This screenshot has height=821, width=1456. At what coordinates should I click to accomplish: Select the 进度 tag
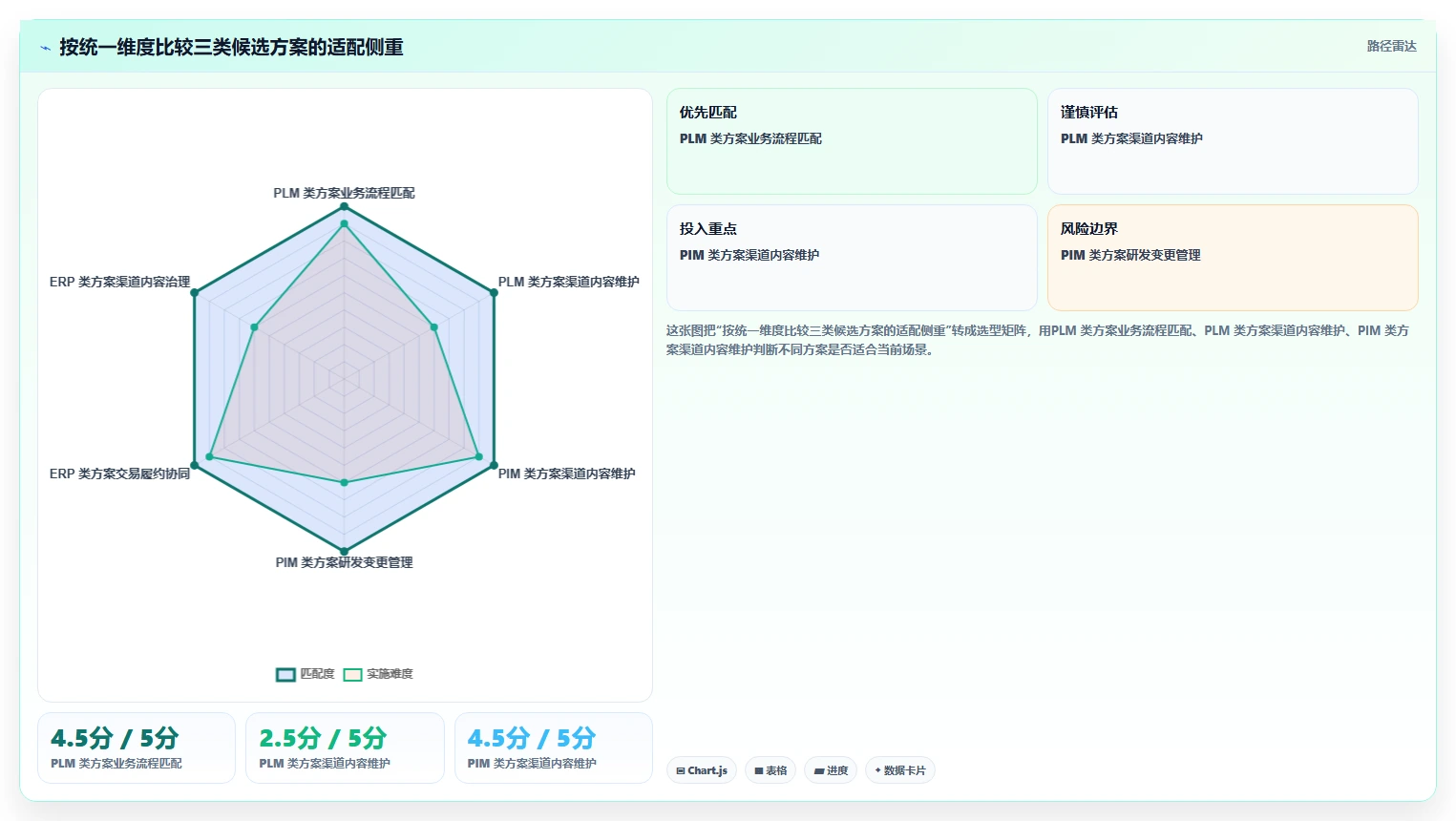pyautogui.click(x=831, y=770)
